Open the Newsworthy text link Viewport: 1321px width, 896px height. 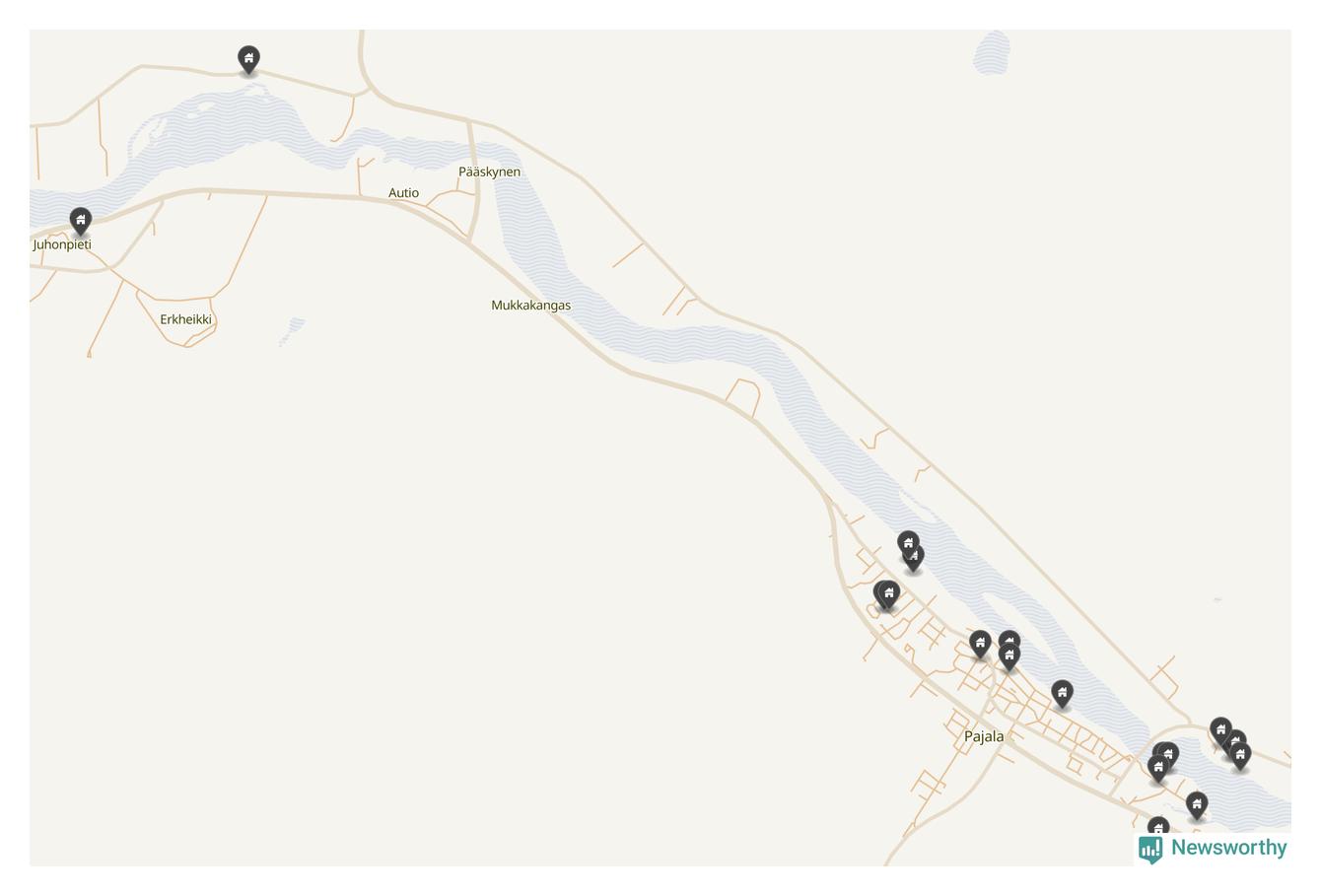(1228, 848)
